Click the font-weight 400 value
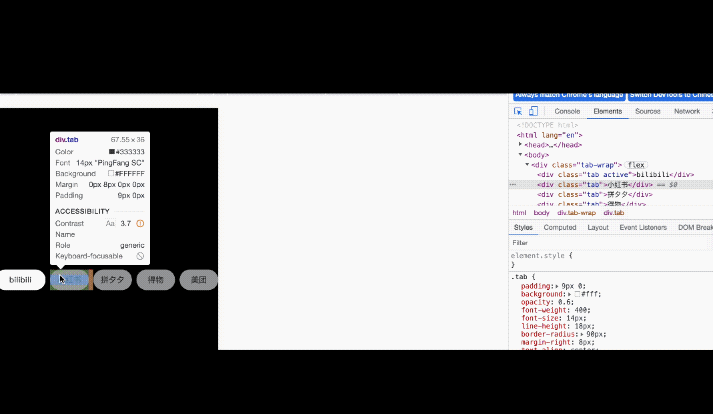Image resolution: width=713 pixels, height=414 pixels. click(582, 310)
